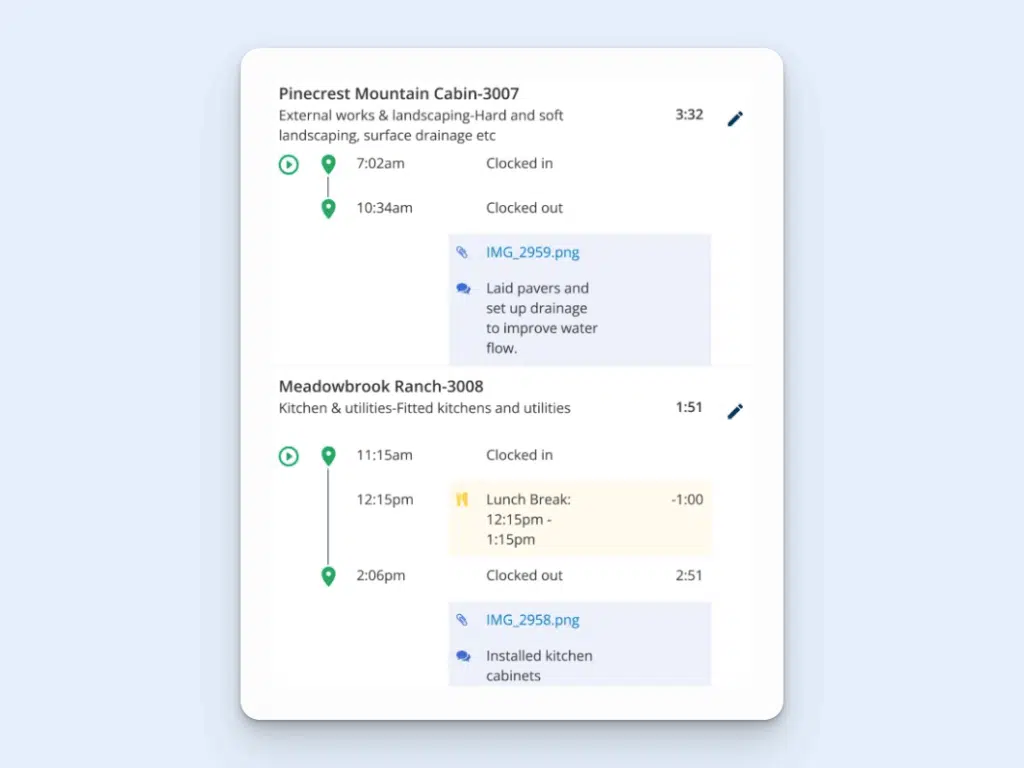1024x768 pixels.
Task: Click the 3:32 total time for Pinecrest
Action: coord(688,114)
